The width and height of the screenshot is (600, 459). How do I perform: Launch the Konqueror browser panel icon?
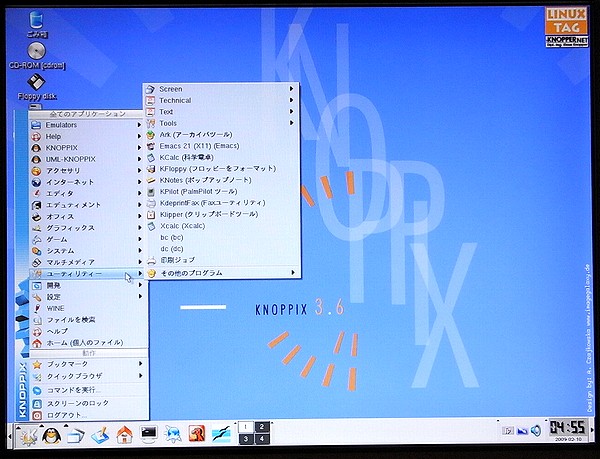[173, 435]
